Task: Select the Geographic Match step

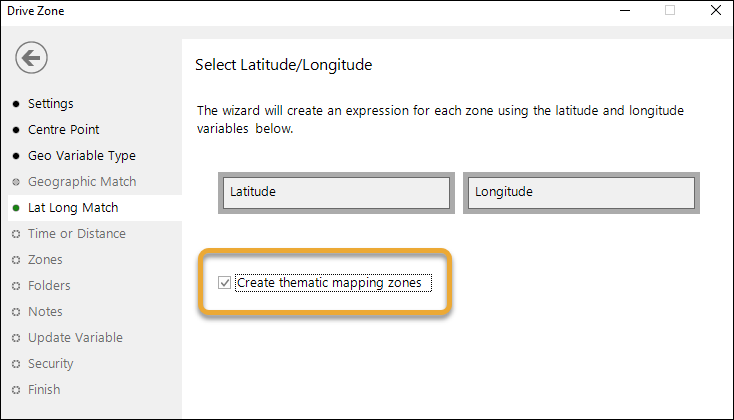Action: [x=82, y=182]
